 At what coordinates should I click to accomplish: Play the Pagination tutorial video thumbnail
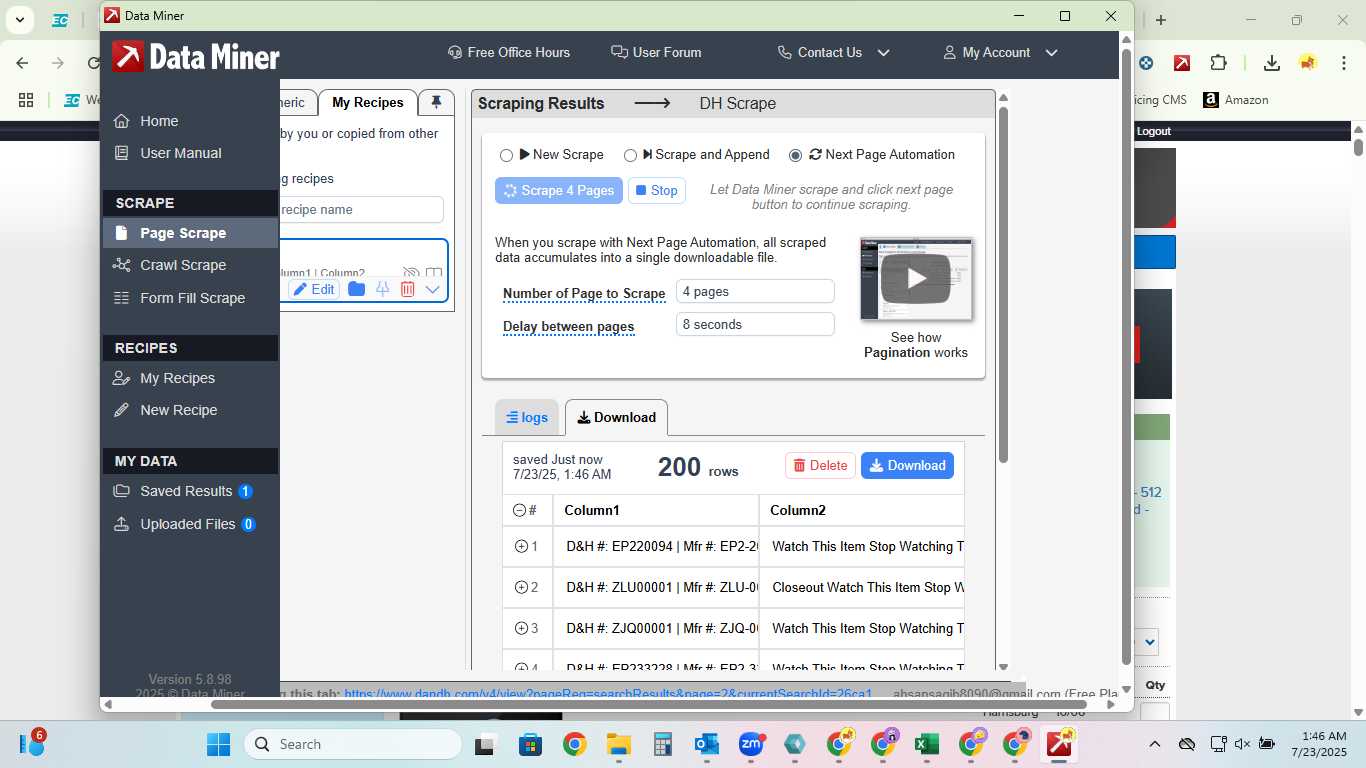[x=916, y=278]
